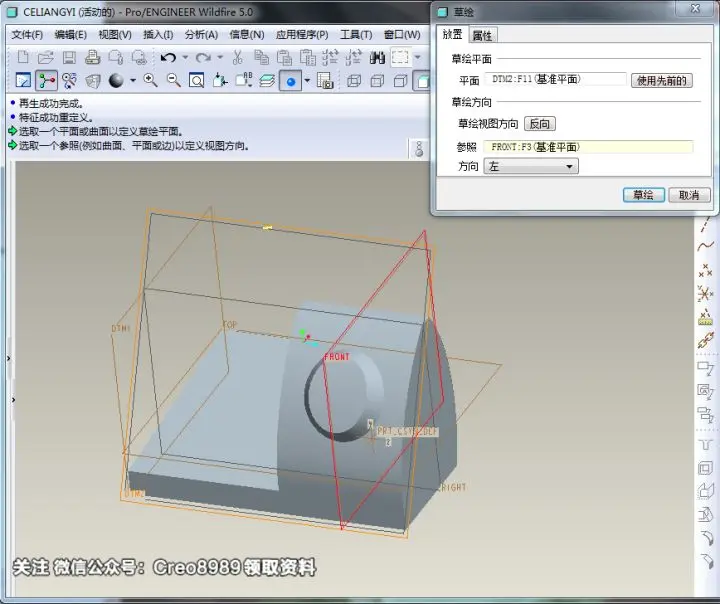This screenshot has width=720, height=604.
Task: Click the 使用先前的 button
Action: coord(661,80)
